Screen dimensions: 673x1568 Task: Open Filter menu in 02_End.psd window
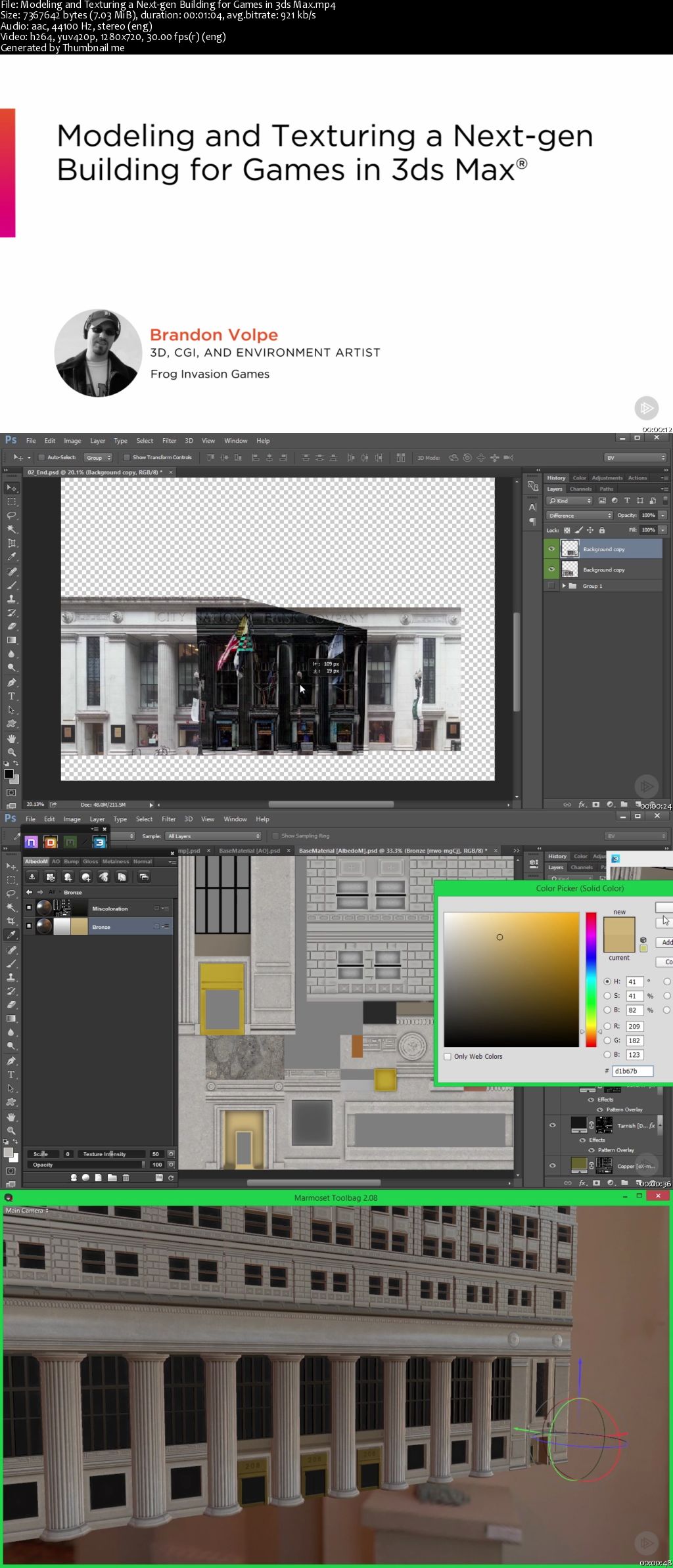169,441
